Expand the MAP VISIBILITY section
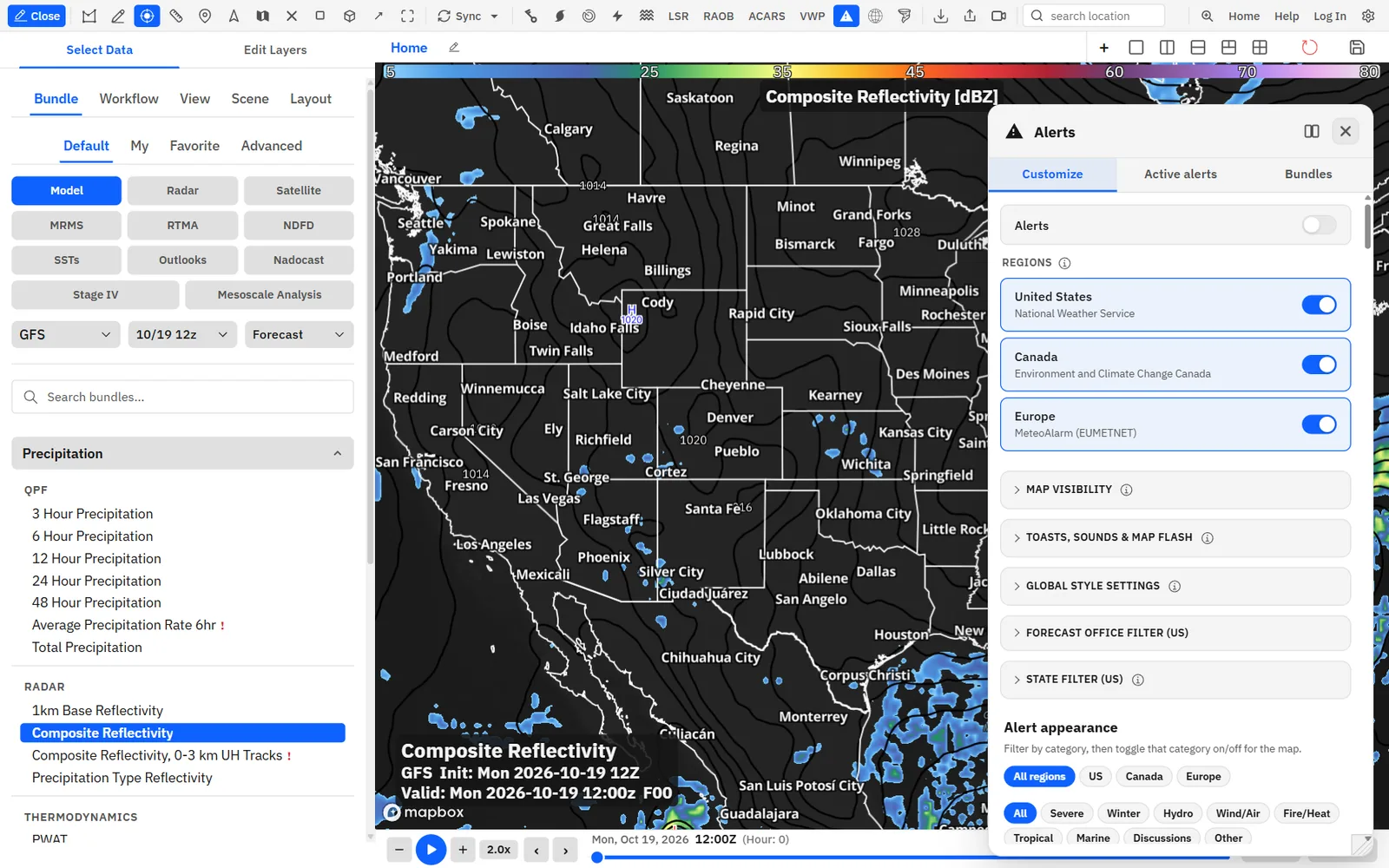 (x=1175, y=490)
